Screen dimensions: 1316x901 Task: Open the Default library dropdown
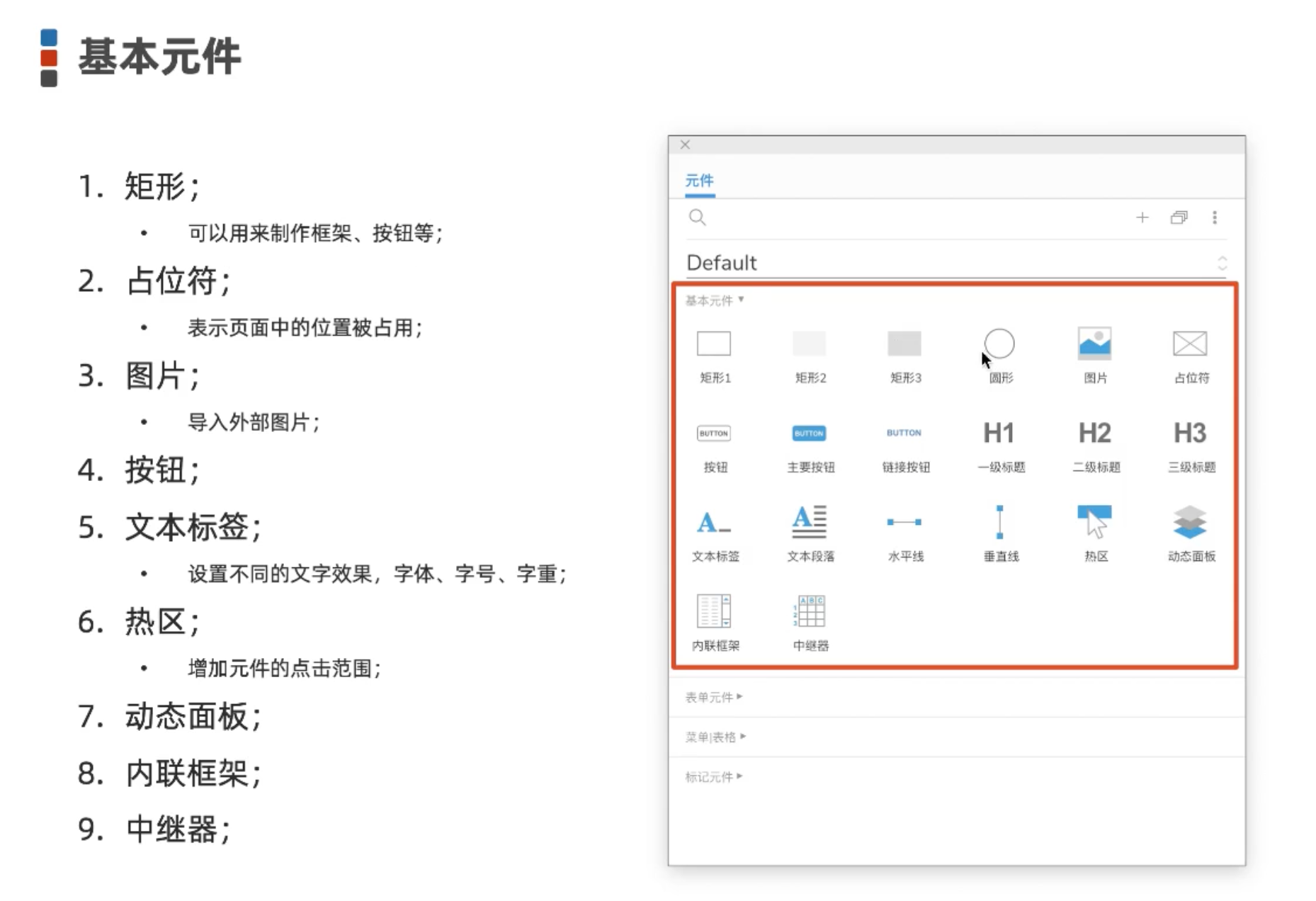pyautogui.click(x=956, y=263)
